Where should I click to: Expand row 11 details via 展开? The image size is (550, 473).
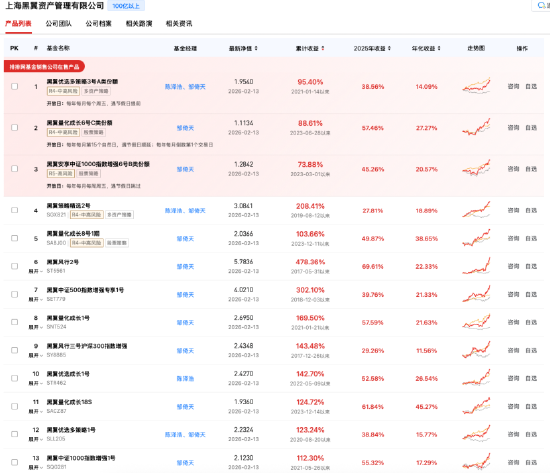pos(35,411)
